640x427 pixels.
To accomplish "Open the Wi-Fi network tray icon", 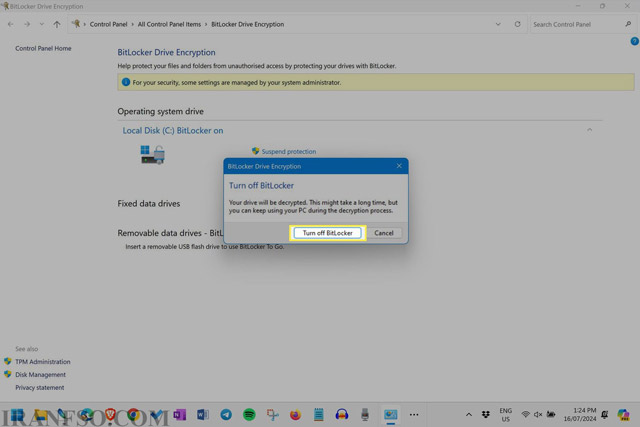I will tap(526, 415).
